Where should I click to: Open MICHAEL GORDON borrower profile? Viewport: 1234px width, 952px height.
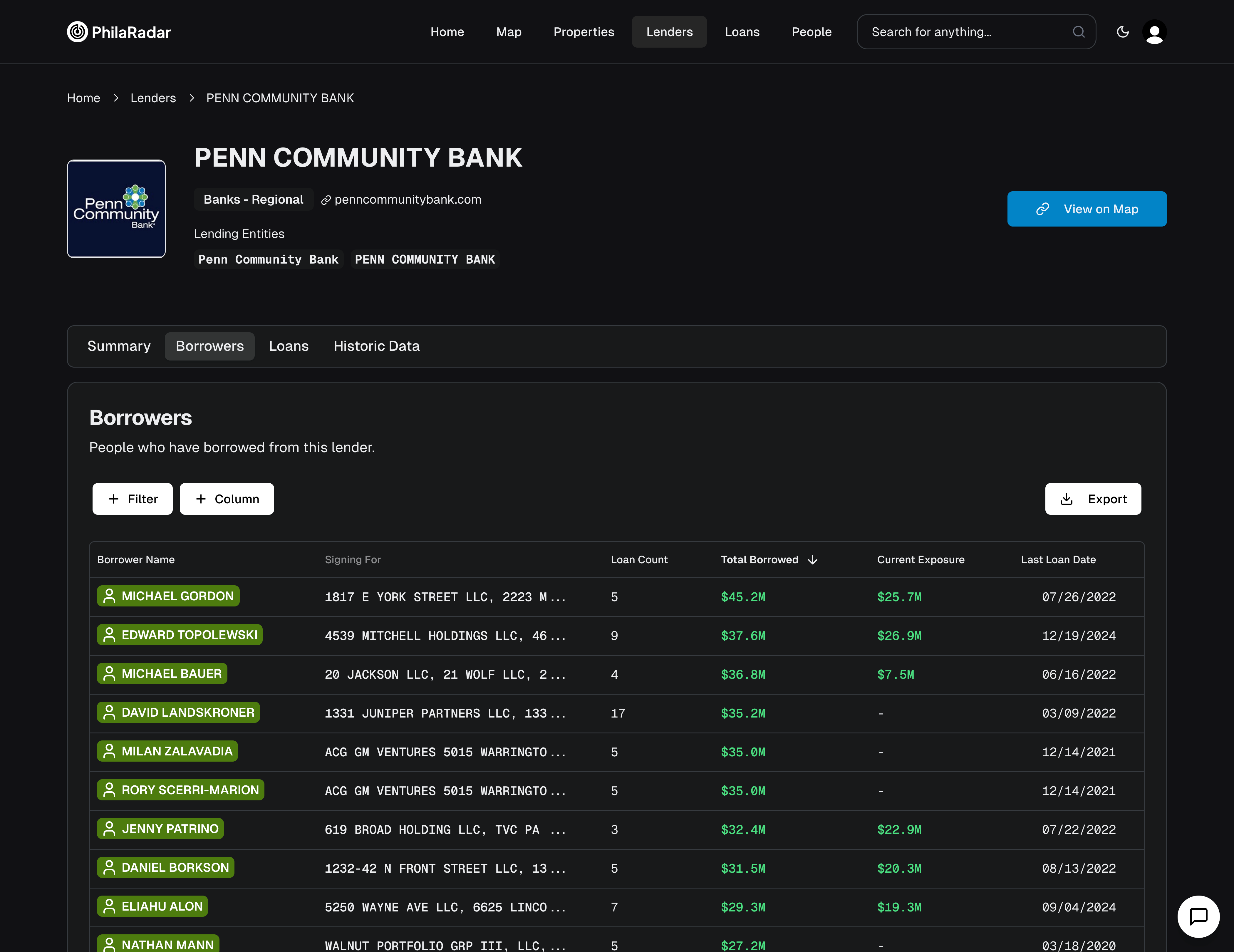click(x=168, y=596)
